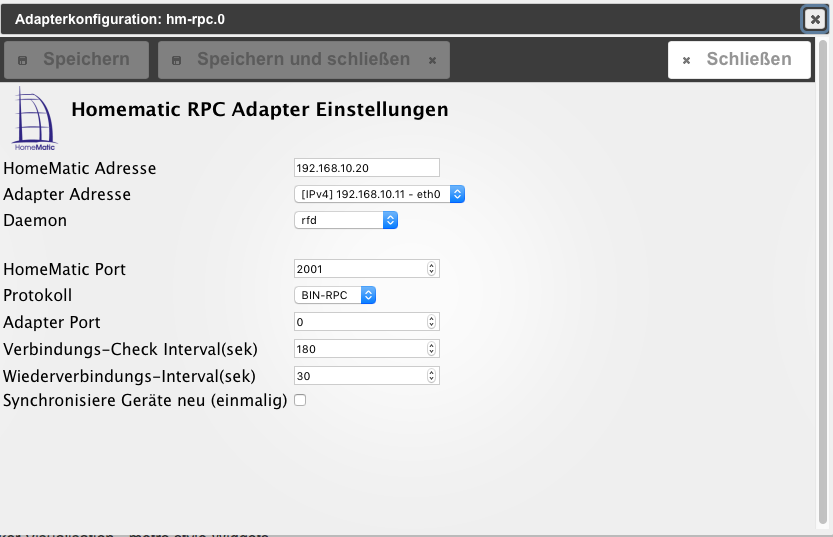This screenshot has width=833, height=537.
Task: Click the x icon on Speichern und schließen
Action: coord(432,60)
